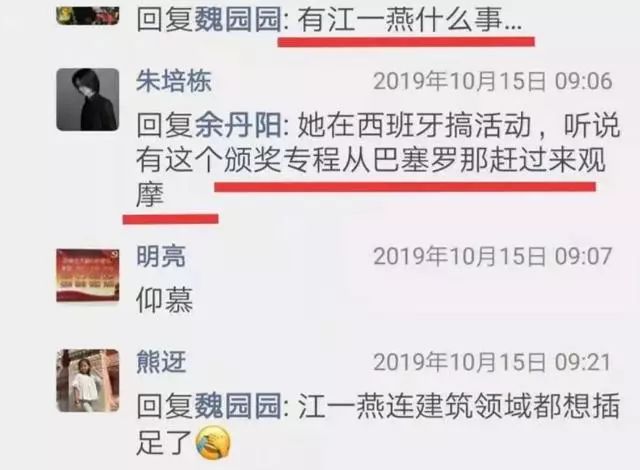
Task: Click the username 明亮
Action: [161, 256]
